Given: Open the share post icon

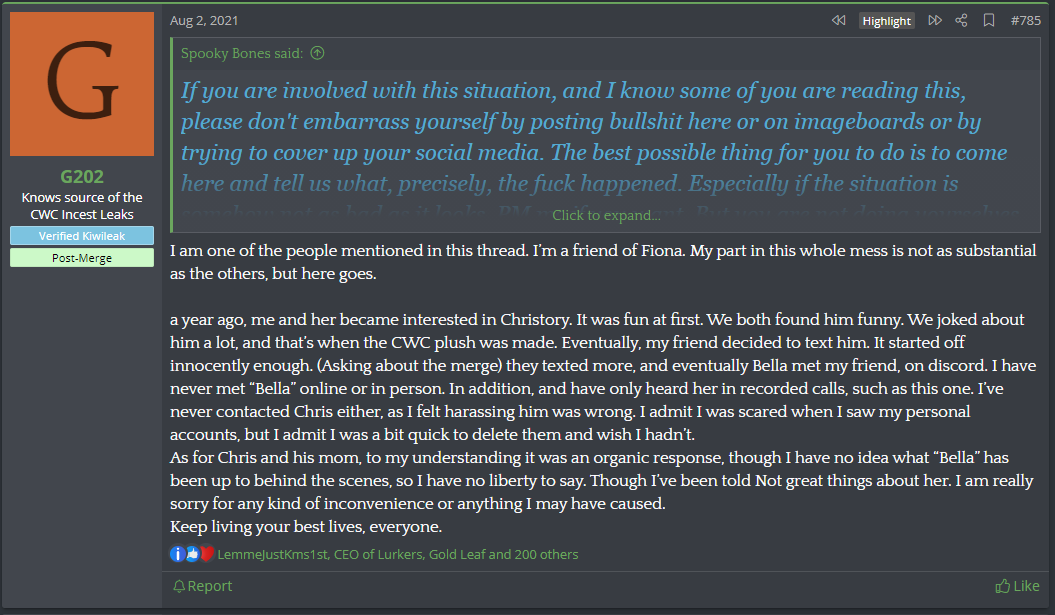Looking at the screenshot, I should 961,20.
